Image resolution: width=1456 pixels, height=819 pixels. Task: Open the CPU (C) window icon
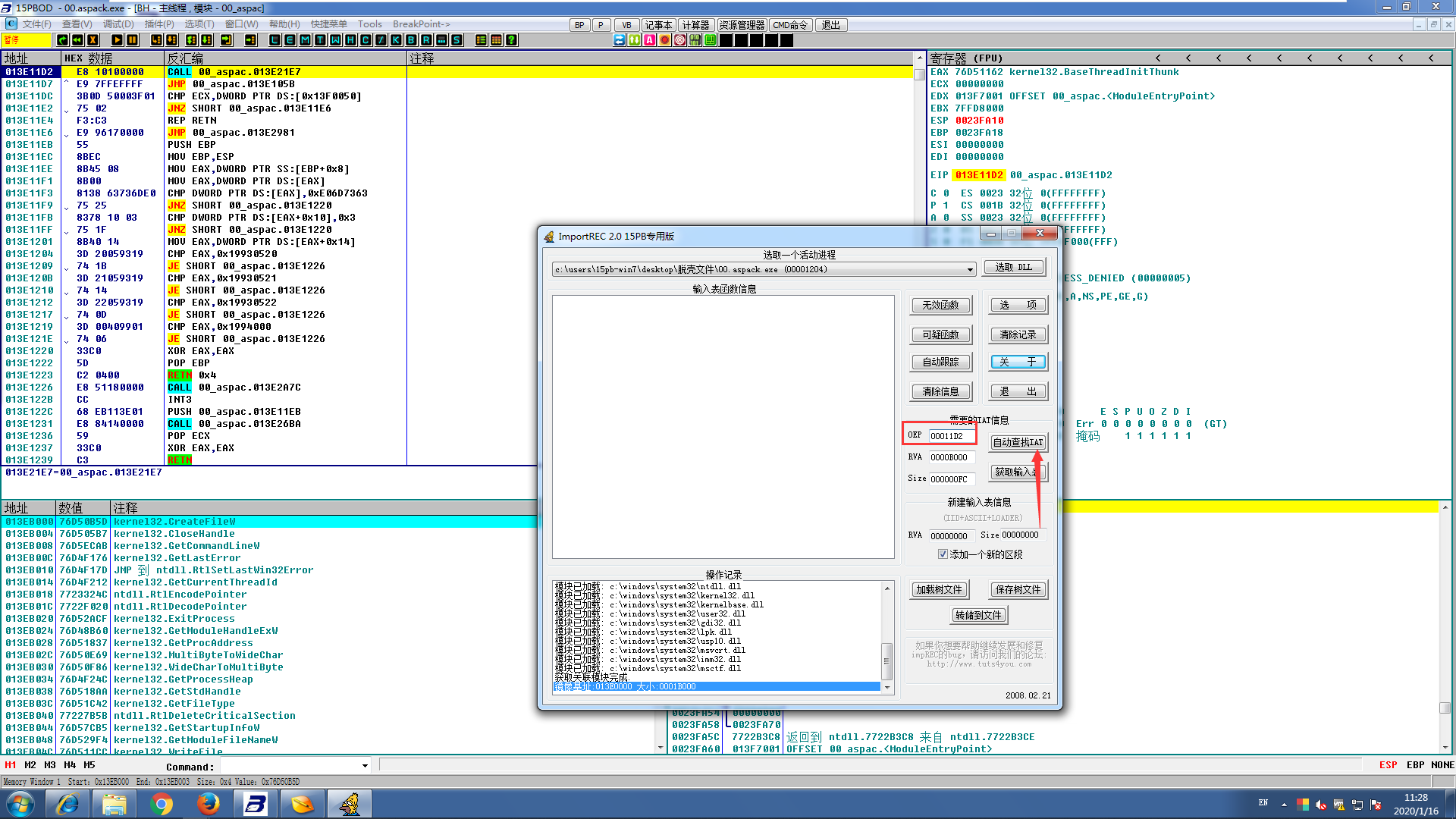(366, 40)
